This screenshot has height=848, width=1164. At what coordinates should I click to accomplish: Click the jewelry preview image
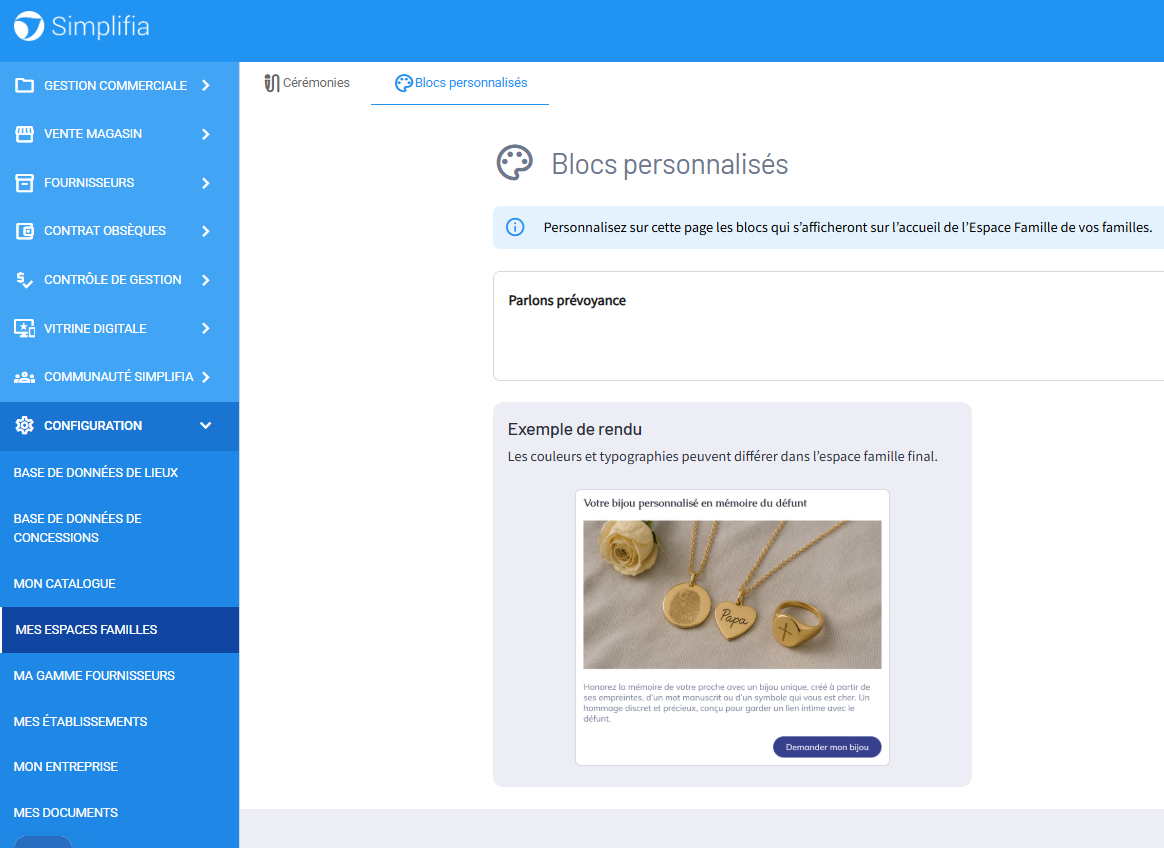[732, 594]
